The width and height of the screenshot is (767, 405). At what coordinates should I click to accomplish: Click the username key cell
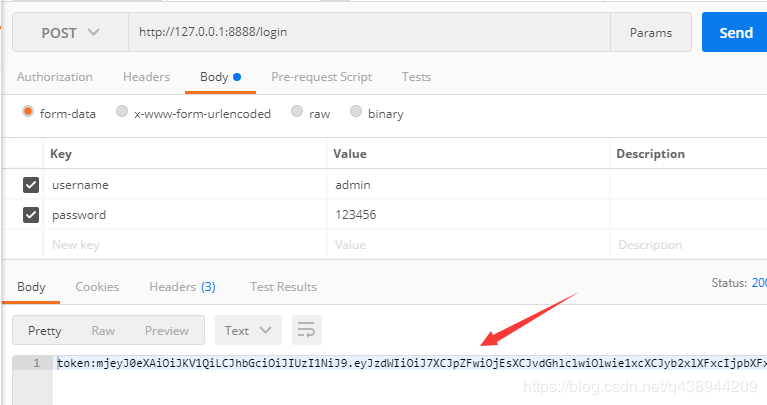[185, 185]
